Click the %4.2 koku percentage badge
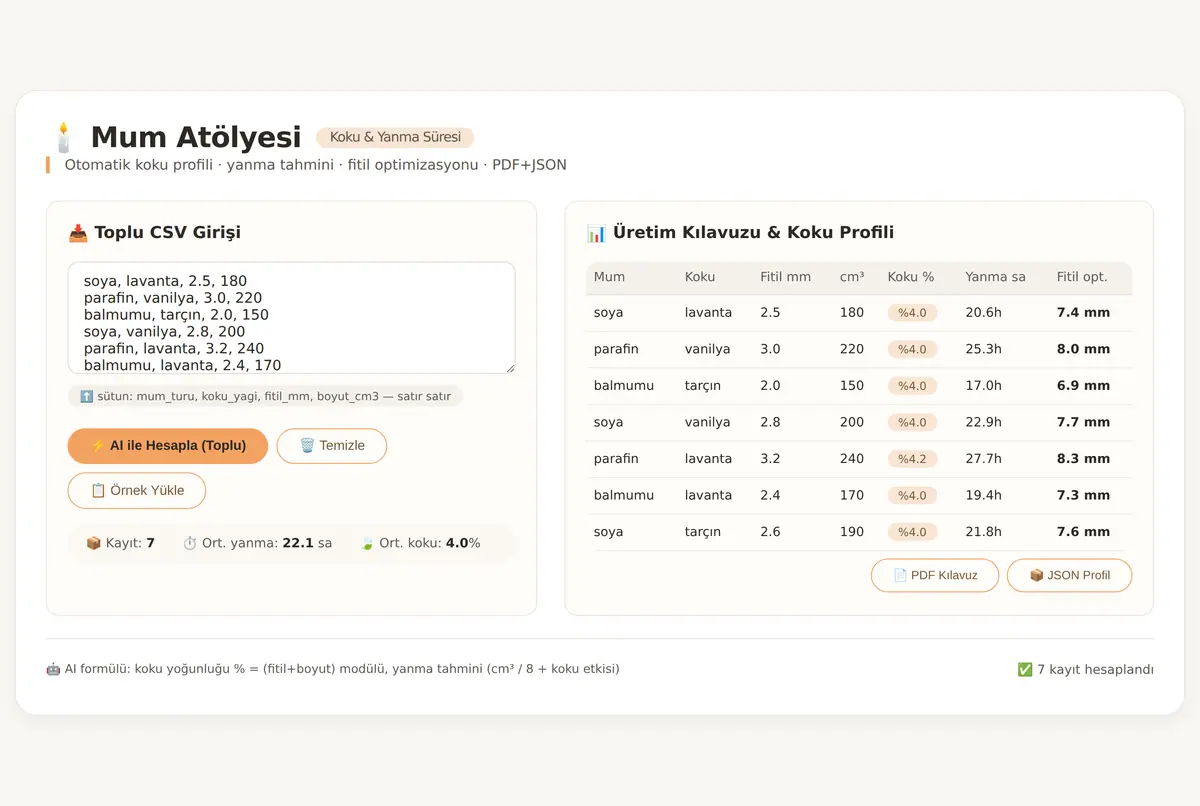 point(912,459)
